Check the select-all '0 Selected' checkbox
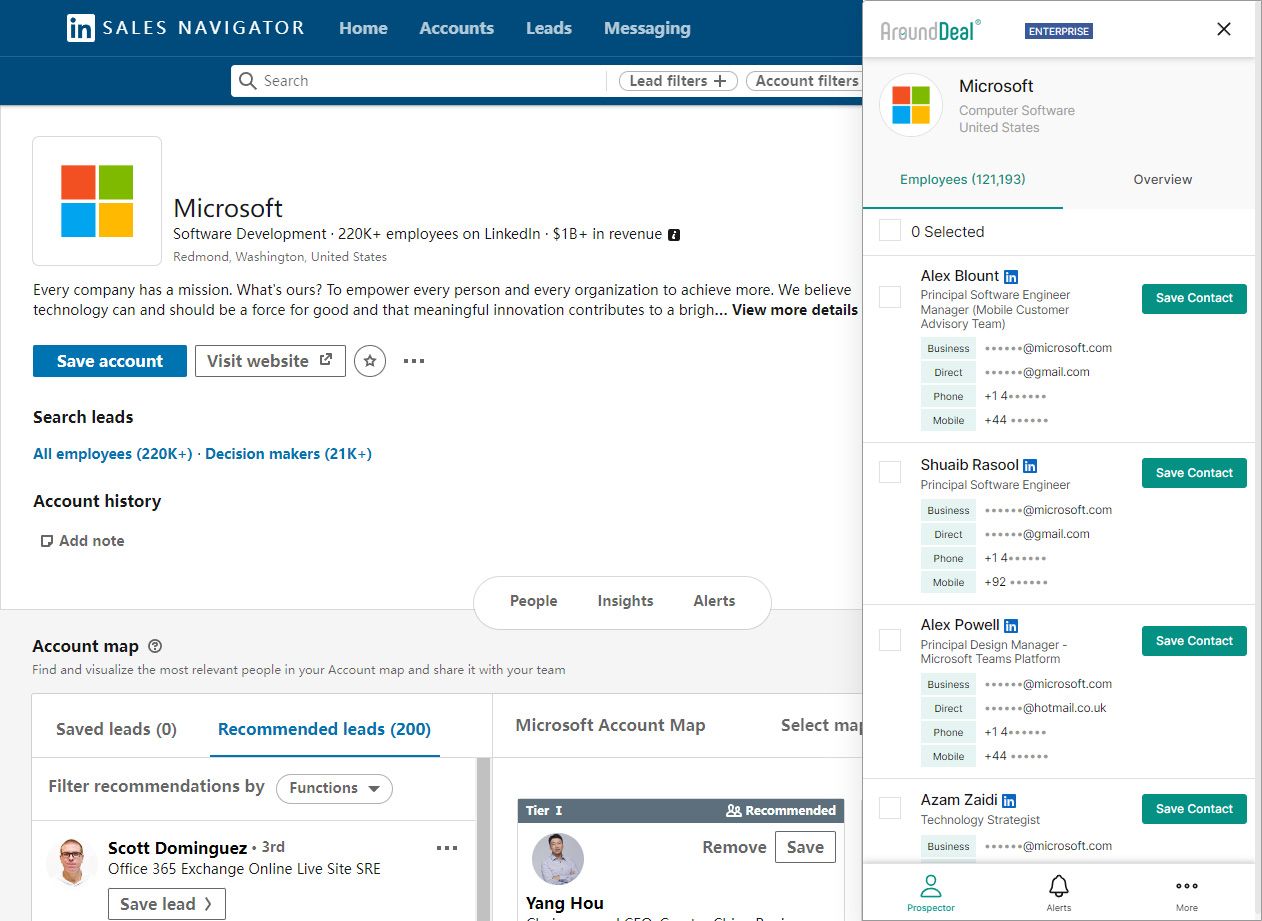Image resolution: width=1262 pixels, height=921 pixels. [890, 231]
